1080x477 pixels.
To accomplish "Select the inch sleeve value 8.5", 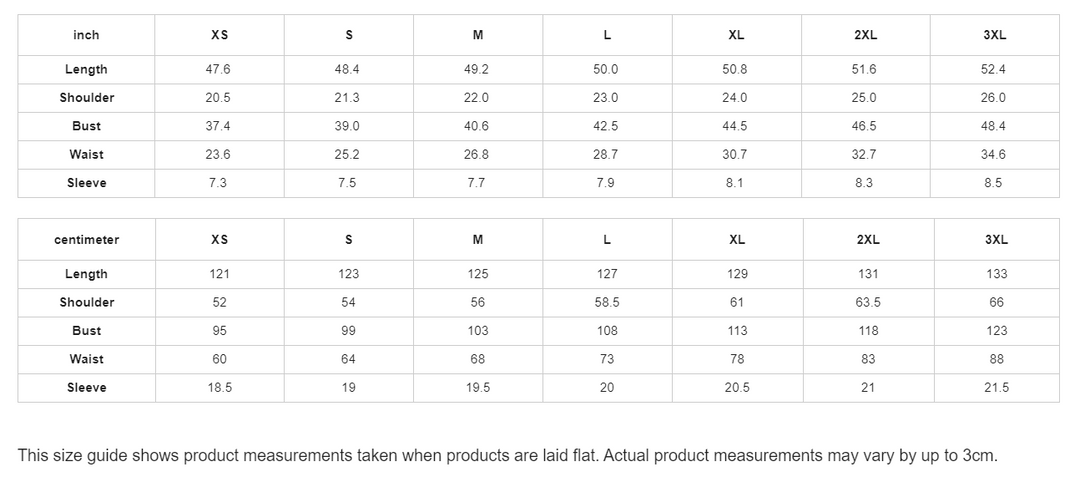I will (994, 183).
